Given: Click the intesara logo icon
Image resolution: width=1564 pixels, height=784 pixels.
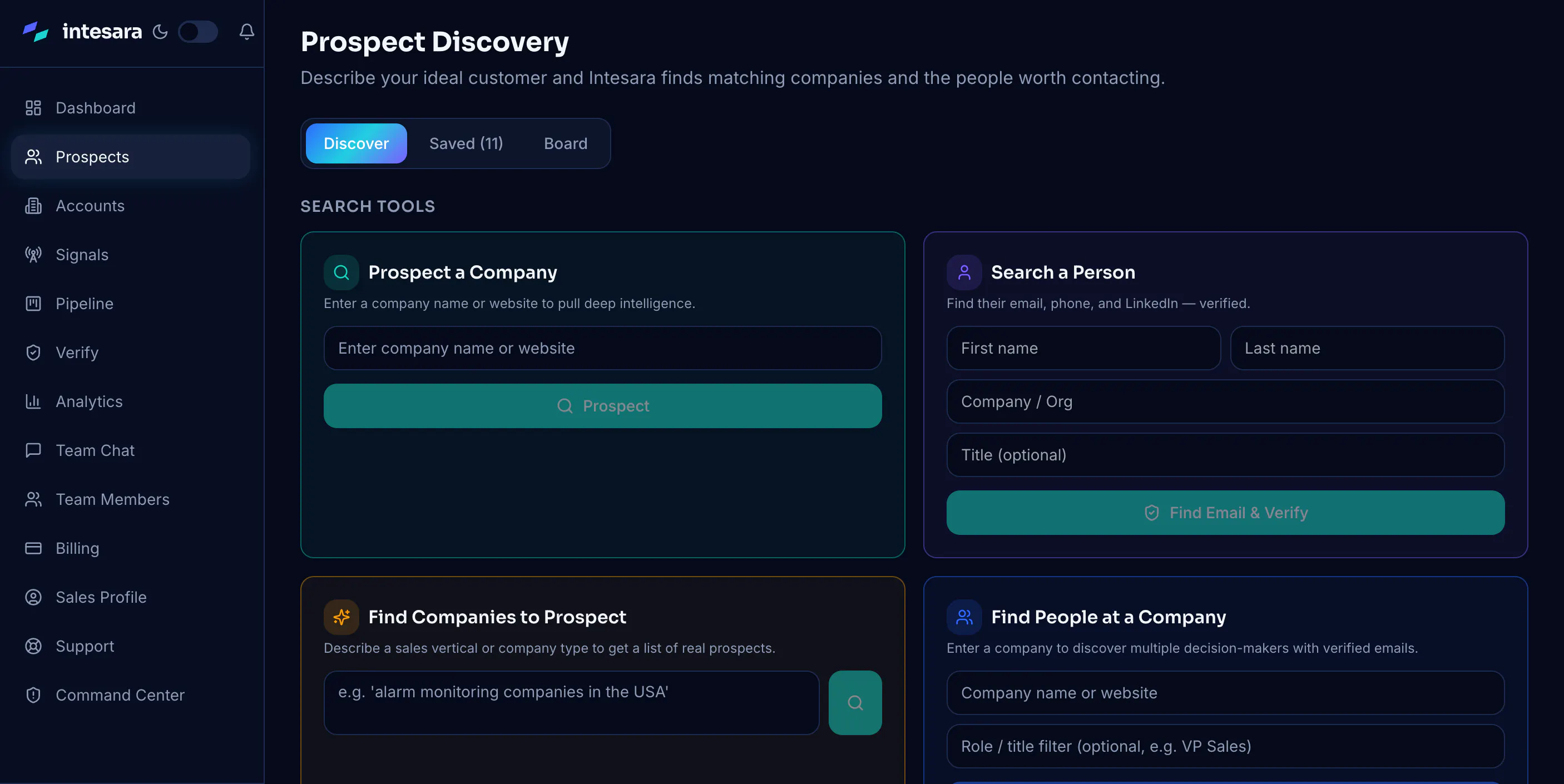Looking at the screenshot, I should tap(36, 32).
